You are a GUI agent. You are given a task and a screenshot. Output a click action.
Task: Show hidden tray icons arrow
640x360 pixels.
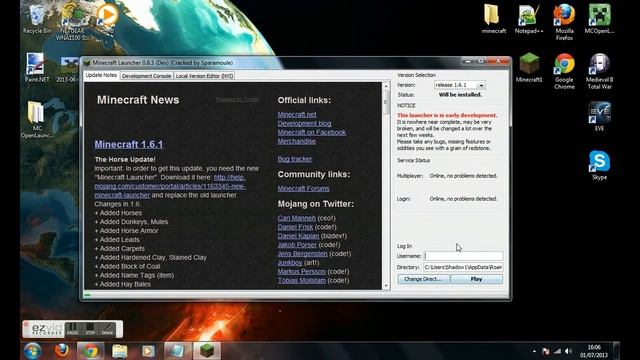(x=534, y=351)
